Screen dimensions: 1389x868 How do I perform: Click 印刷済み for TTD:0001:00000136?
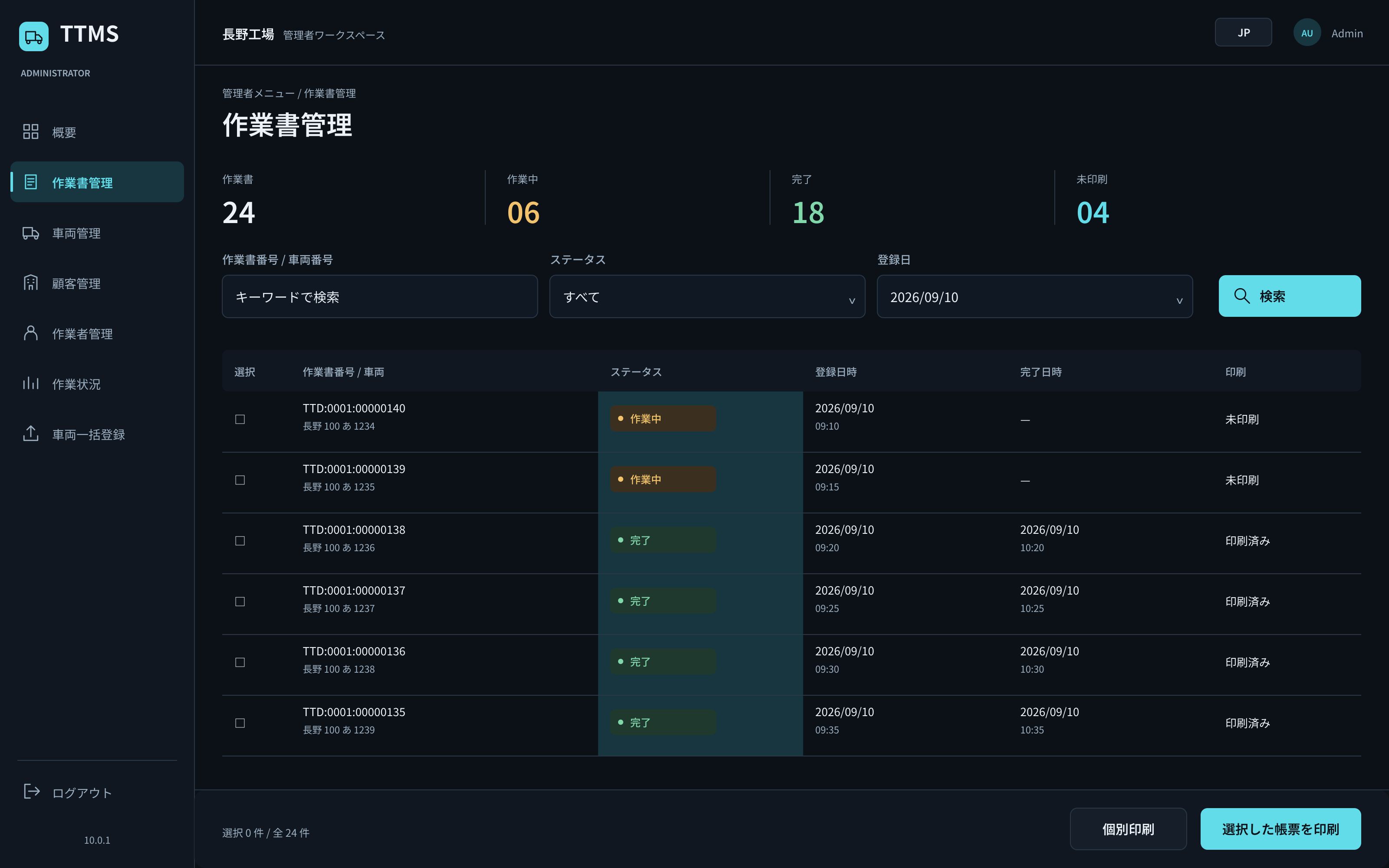pos(1247,662)
